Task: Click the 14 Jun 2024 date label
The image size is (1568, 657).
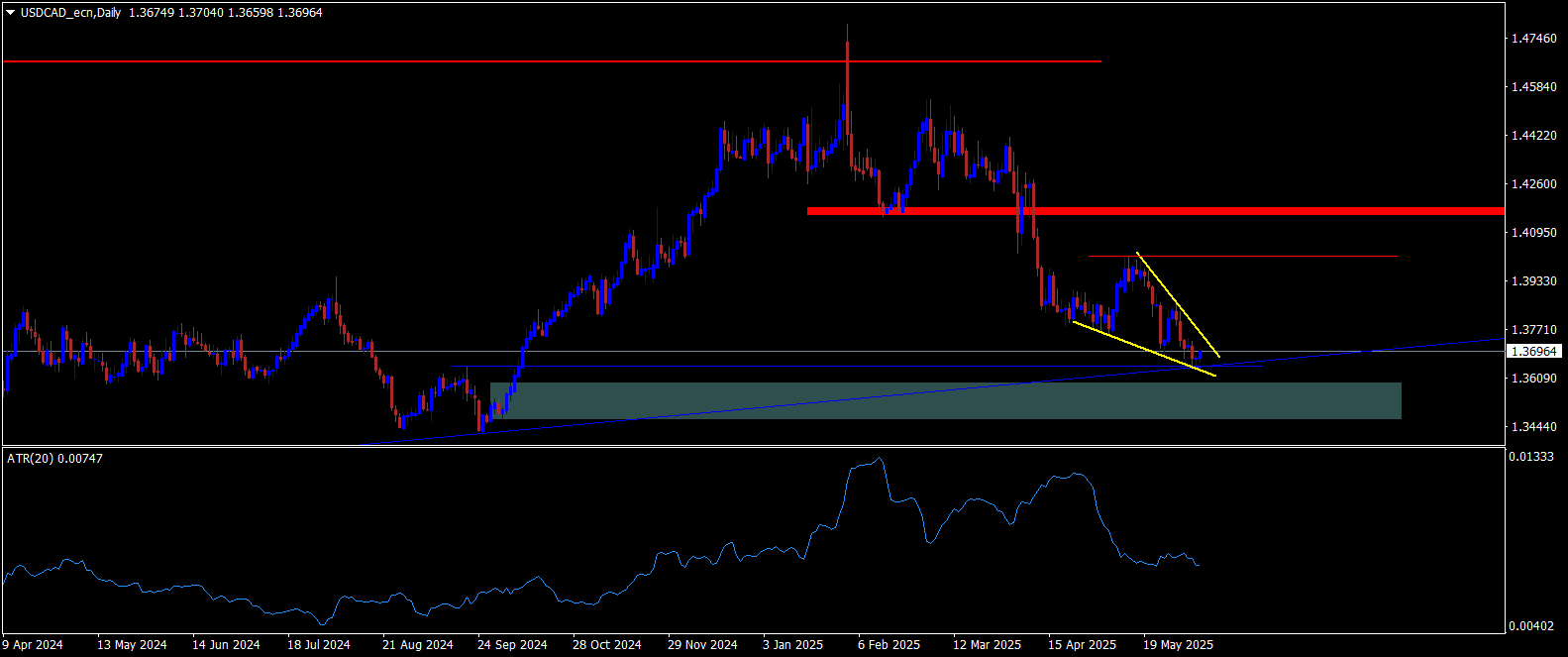Action: [x=226, y=645]
